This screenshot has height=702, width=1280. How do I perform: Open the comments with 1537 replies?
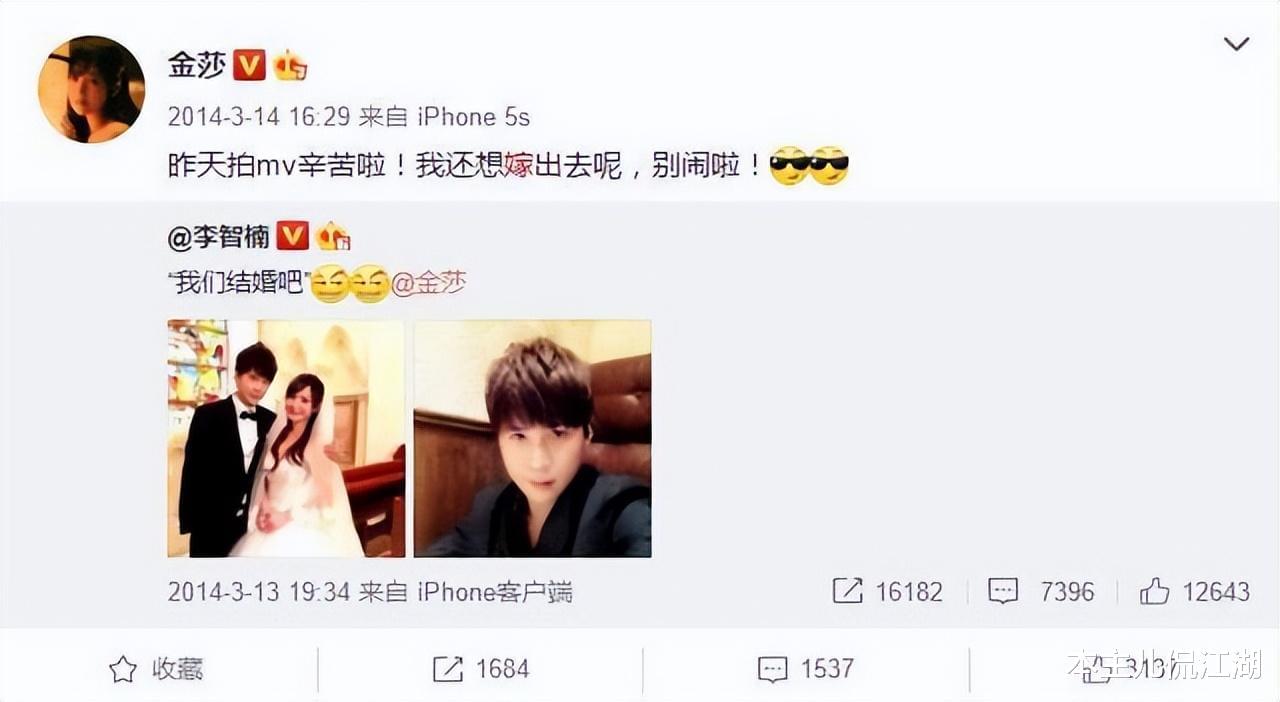pos(806,669)
